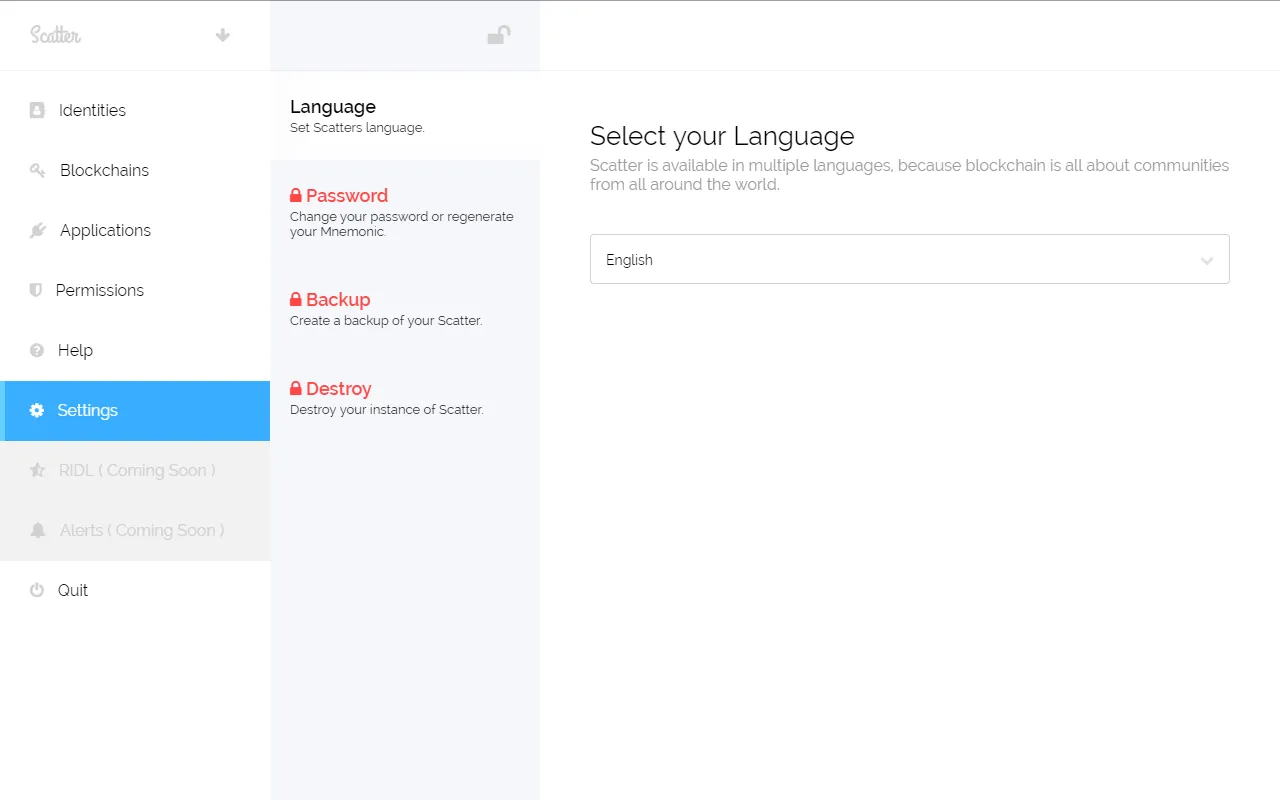
Task: Click the down arrow icon beside Scatter logo
Action: click(223, 35)
